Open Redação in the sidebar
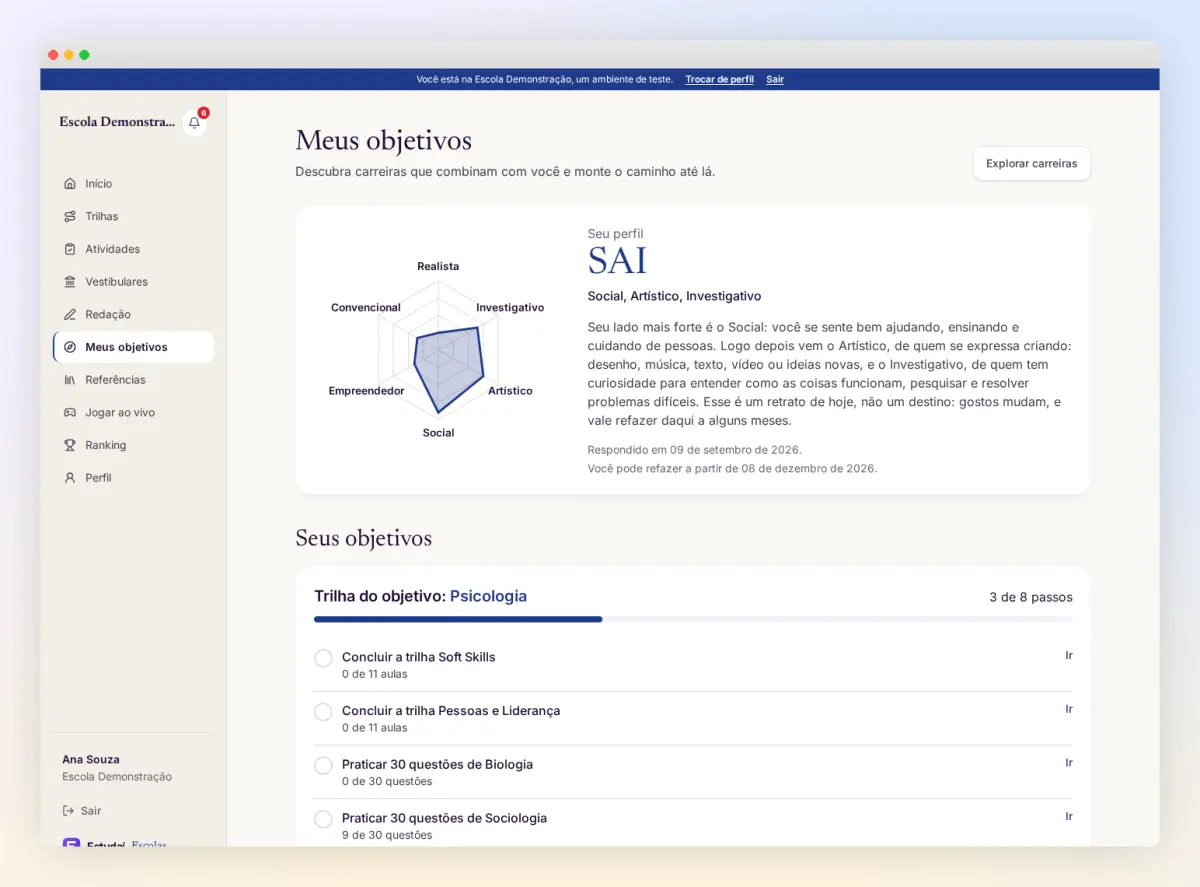Image resolution: width=1200 pixels, height=887 pixels. click(x=133, y=314)
